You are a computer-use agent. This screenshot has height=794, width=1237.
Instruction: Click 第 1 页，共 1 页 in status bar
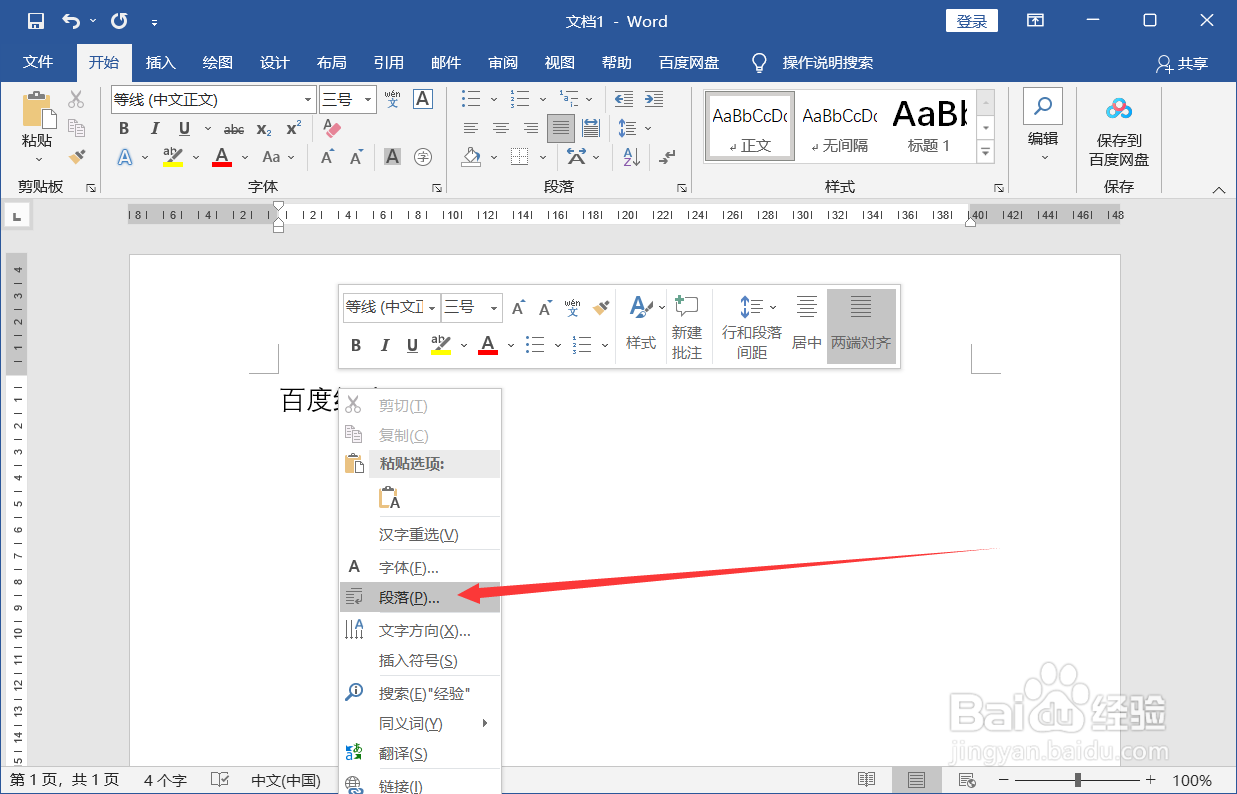65,780
